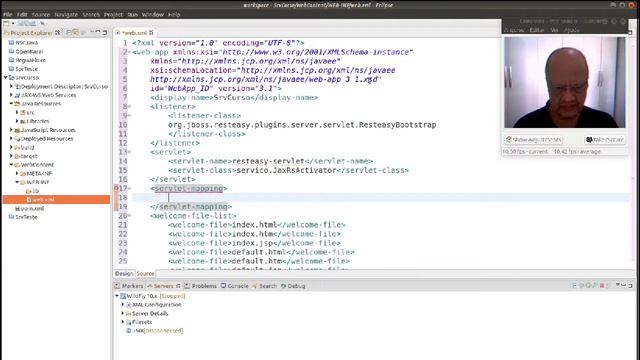Open the Debug view tab
Screen dimensions: 640x360
click(293, 286)
